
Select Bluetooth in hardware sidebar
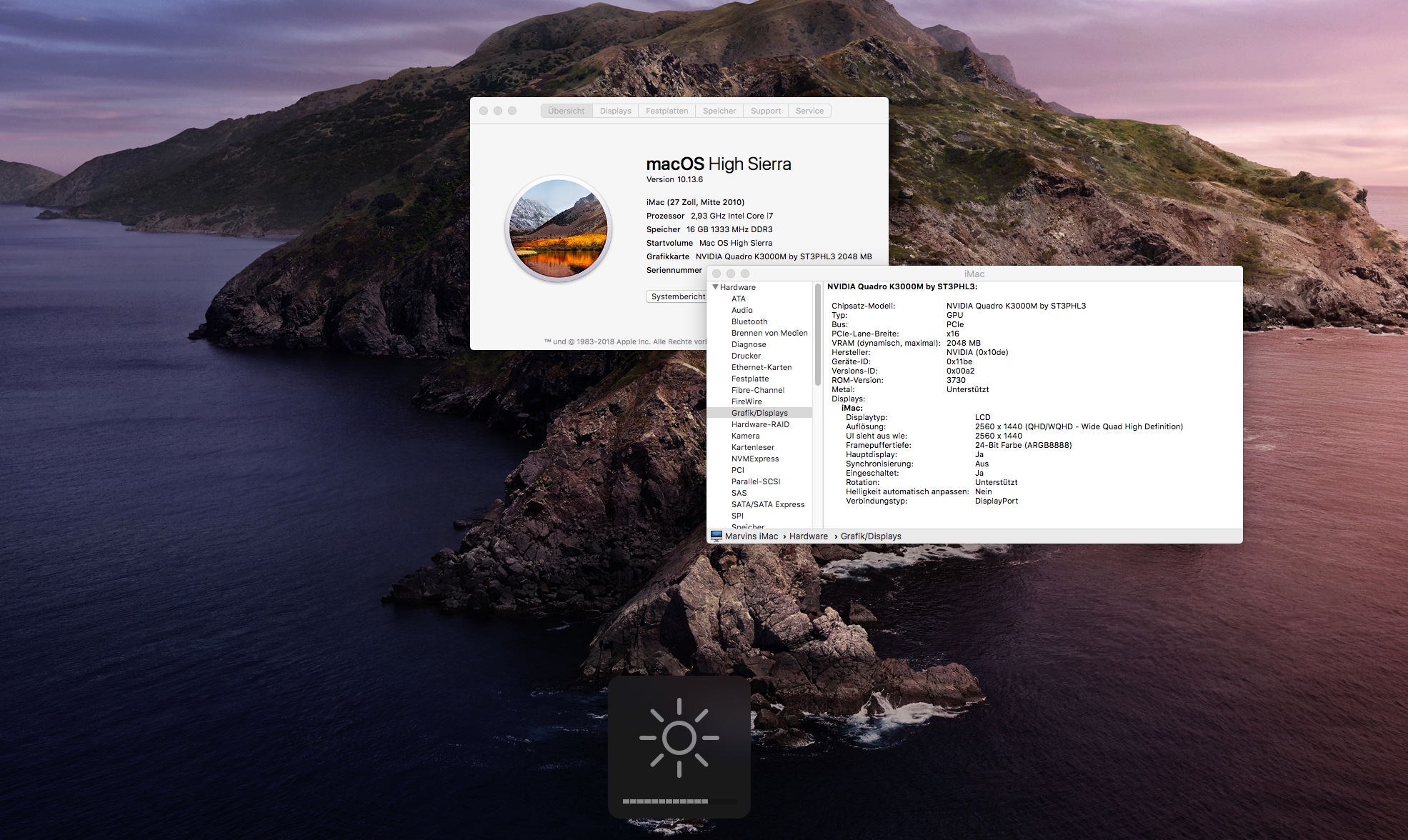click(749, 321)
